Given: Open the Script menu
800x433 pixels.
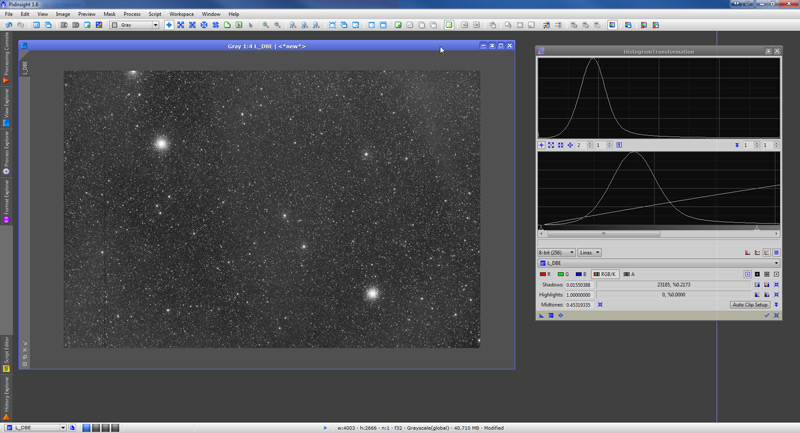Looking at the screenshot, I should pyautogui.click(x=154, y=14).
